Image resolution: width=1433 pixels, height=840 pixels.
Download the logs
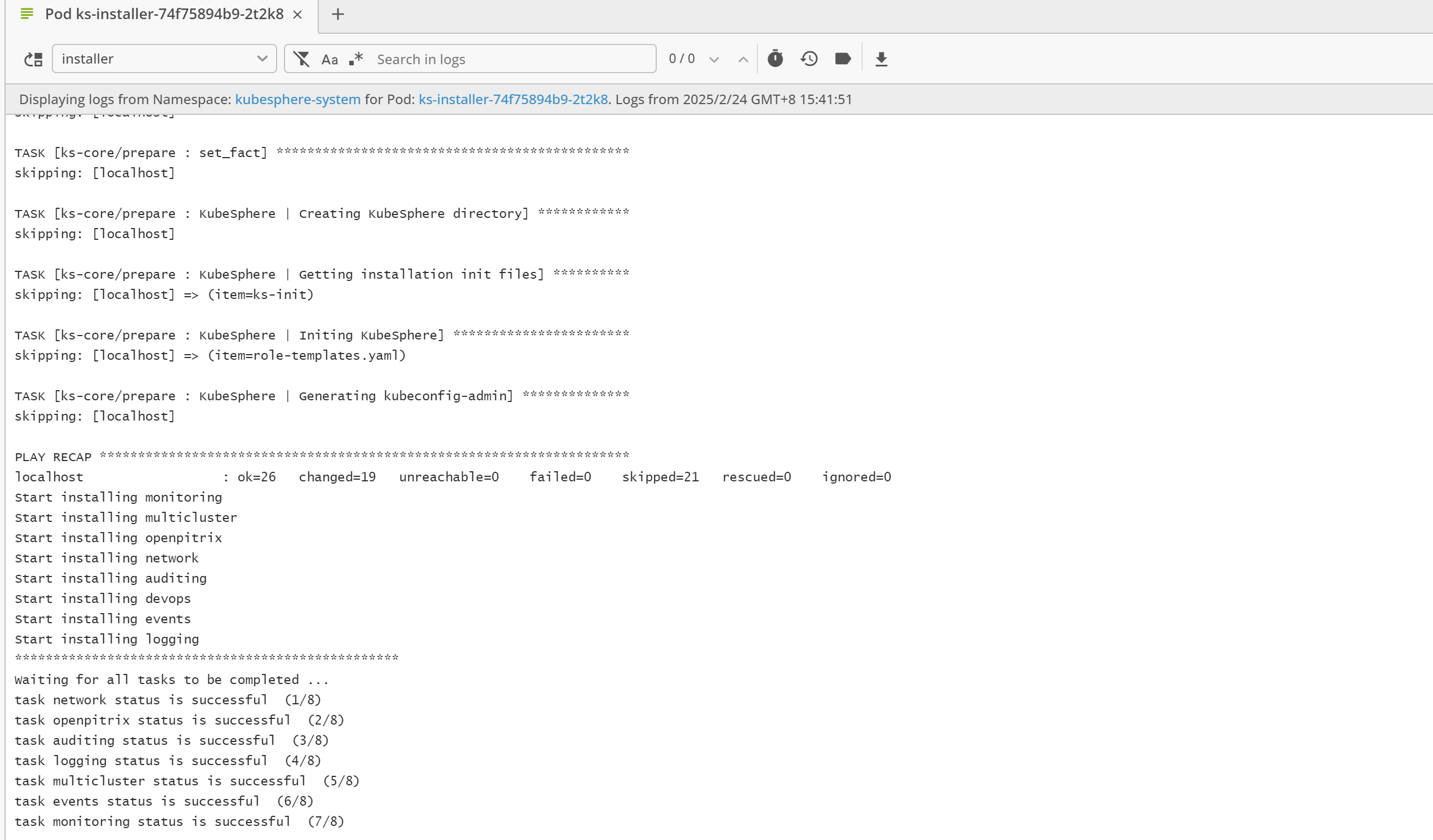882,59
